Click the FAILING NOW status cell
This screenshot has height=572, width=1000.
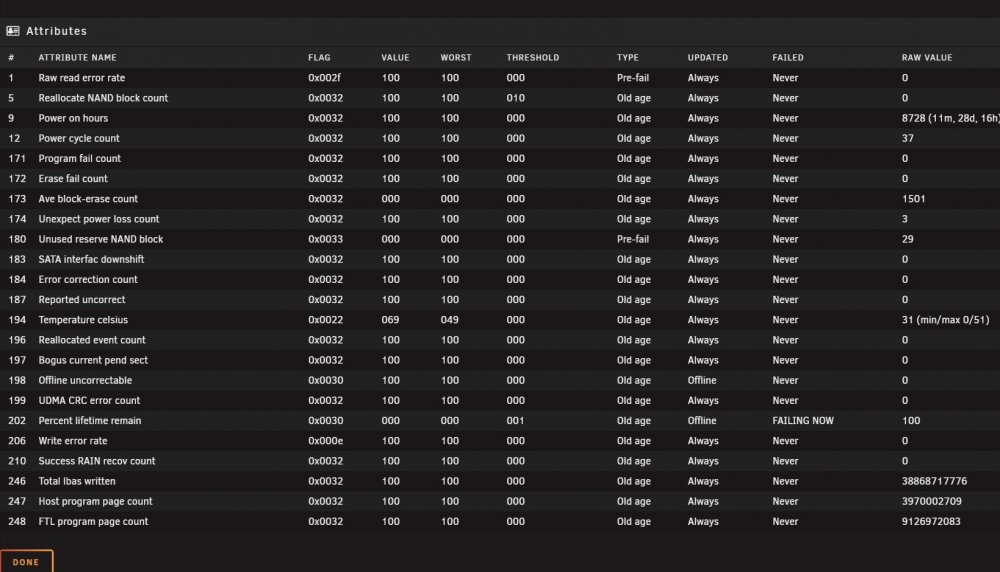pyautogui.click(x=802, y=421)
